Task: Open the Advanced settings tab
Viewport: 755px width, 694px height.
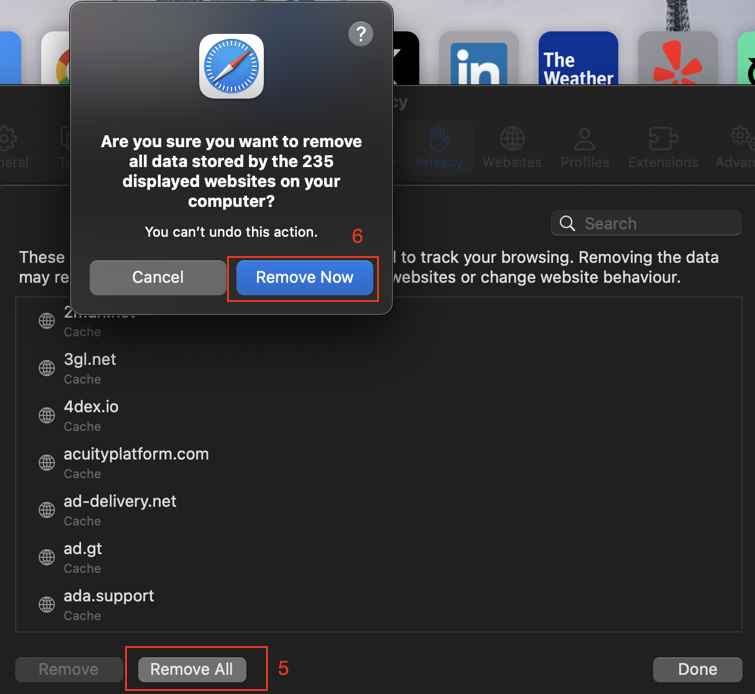Action: click(x=735, y=147)
